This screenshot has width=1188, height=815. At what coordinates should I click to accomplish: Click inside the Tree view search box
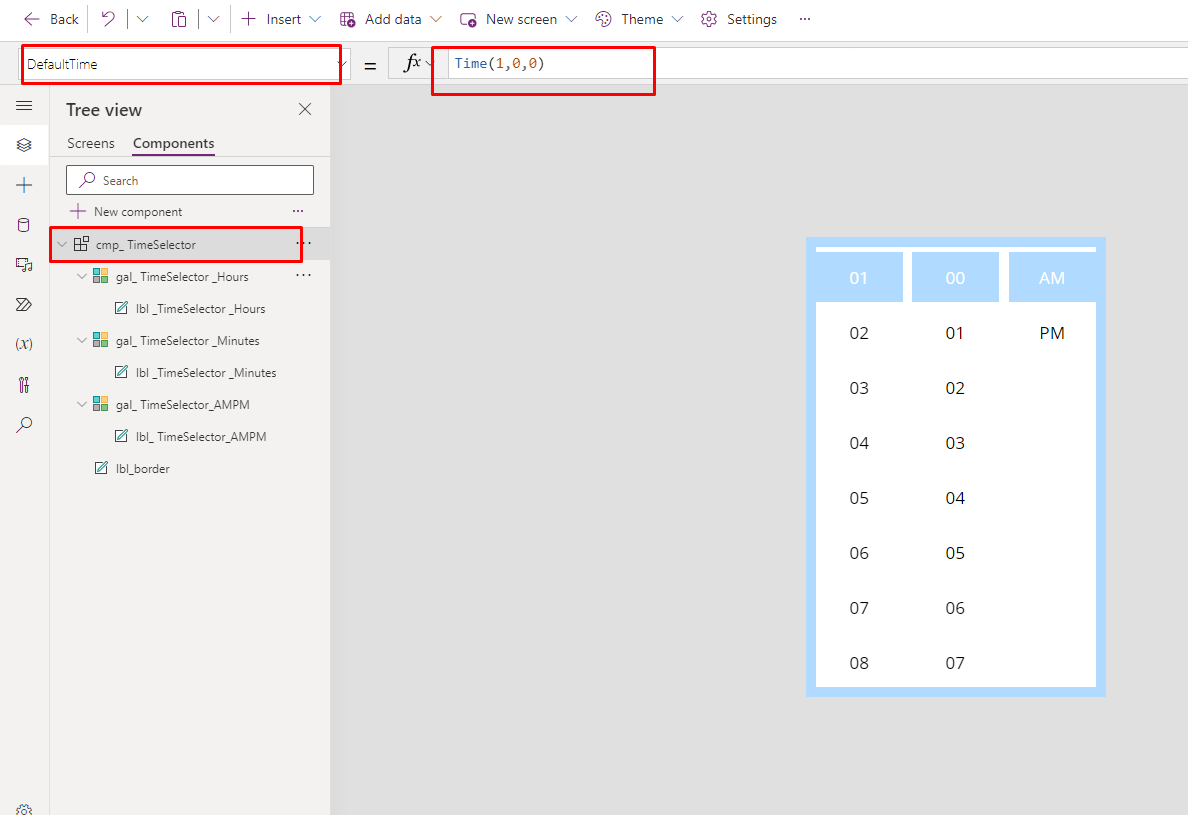[x=190, y=180]
